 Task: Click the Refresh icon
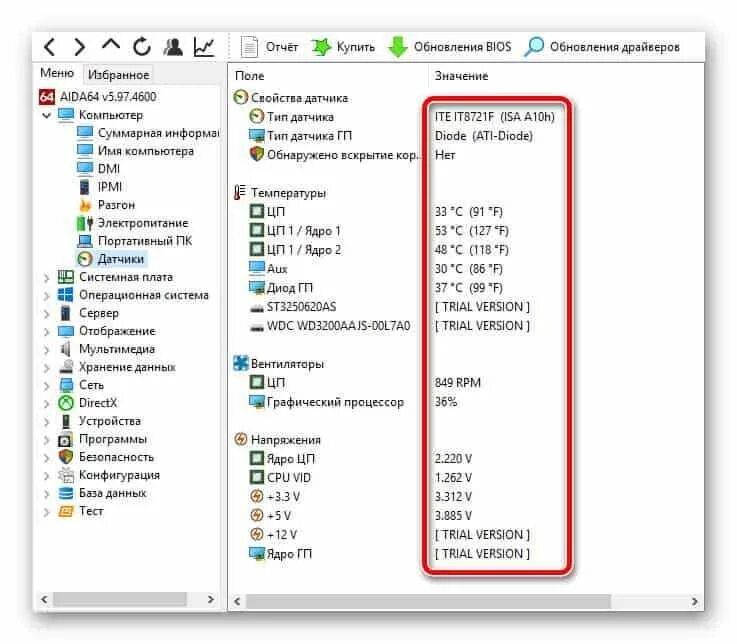(x=141, y=47)
